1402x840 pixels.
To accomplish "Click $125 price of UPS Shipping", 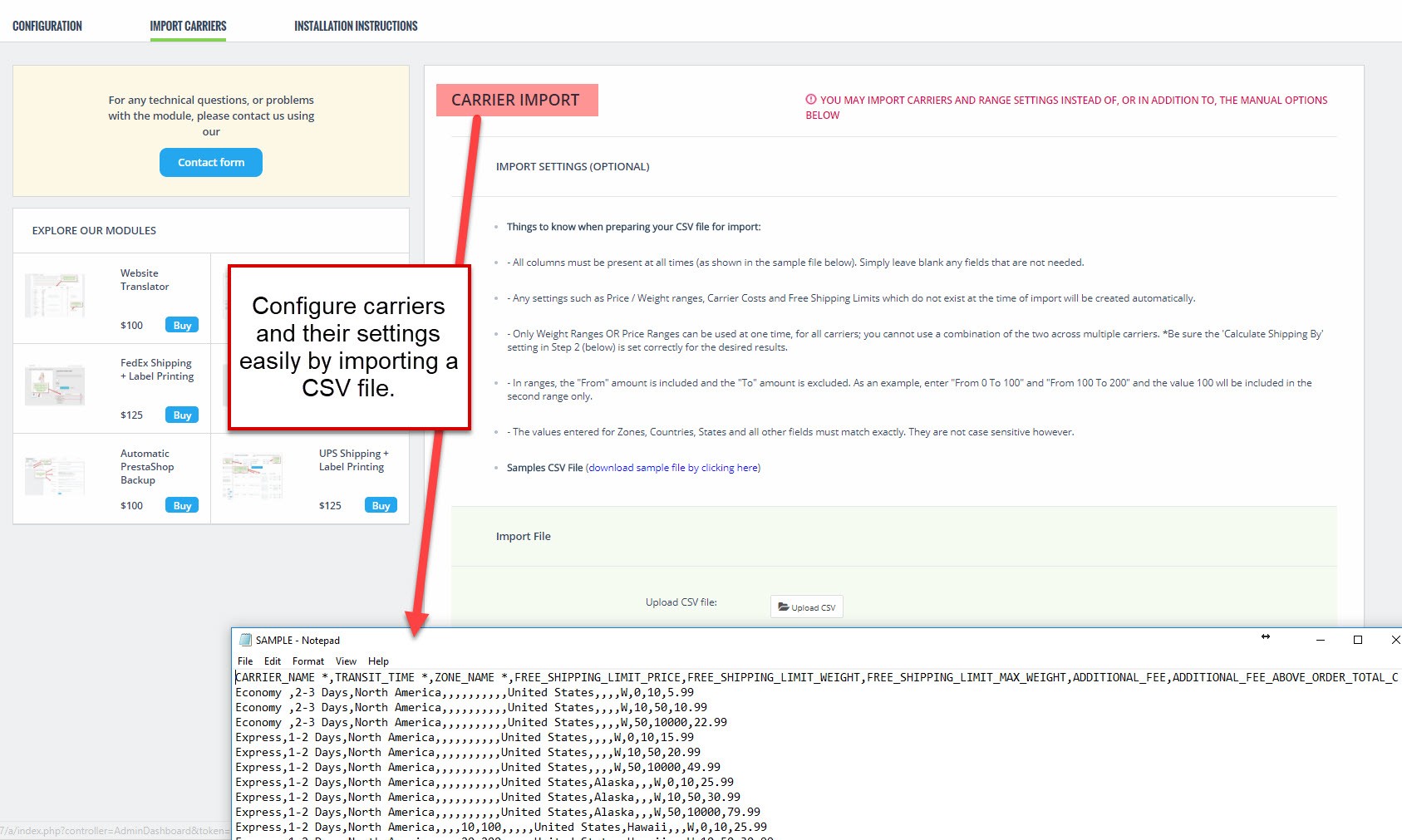I will pos(330,505).
